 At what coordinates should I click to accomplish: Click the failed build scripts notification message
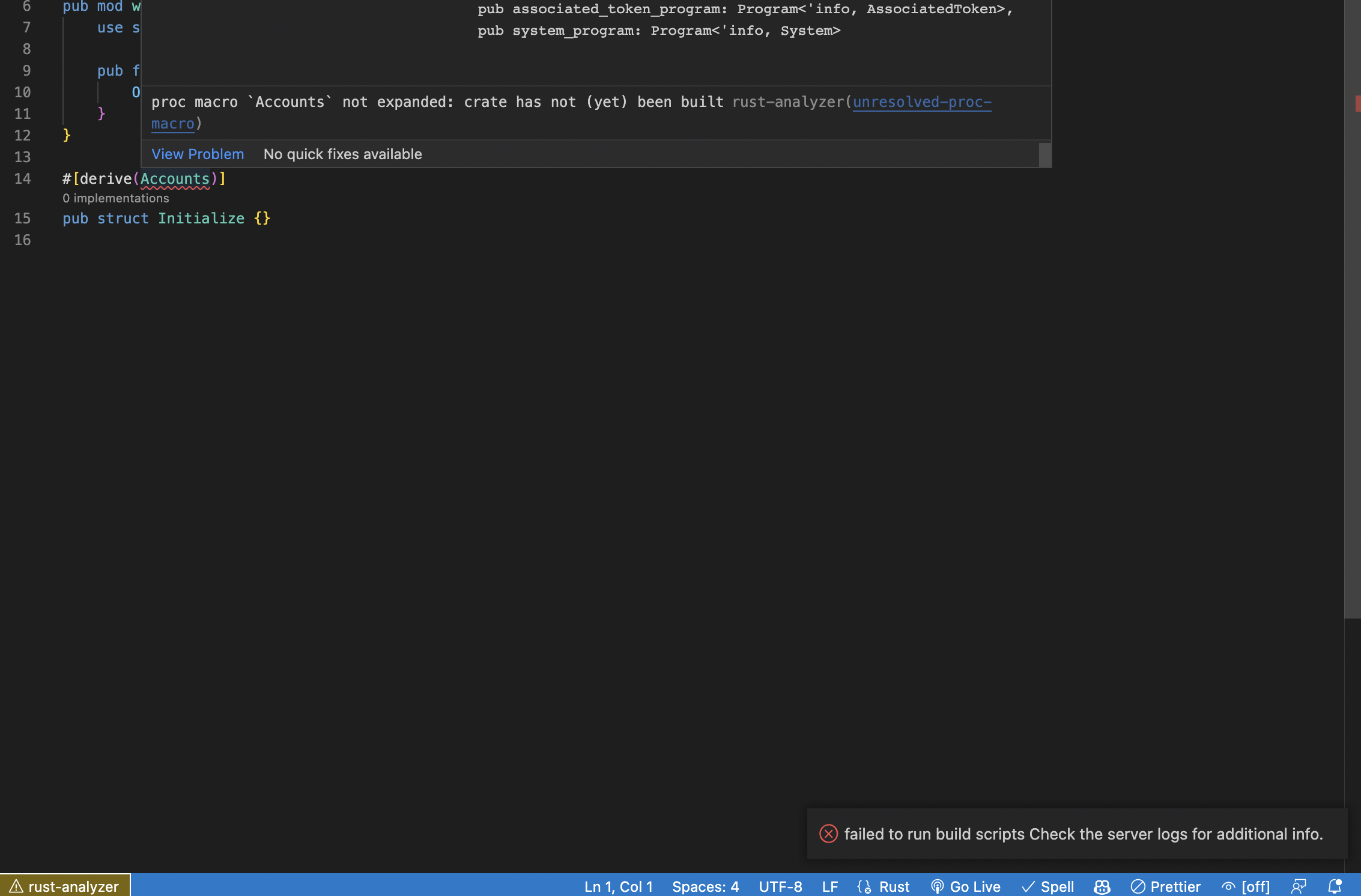pos(1084,834)
